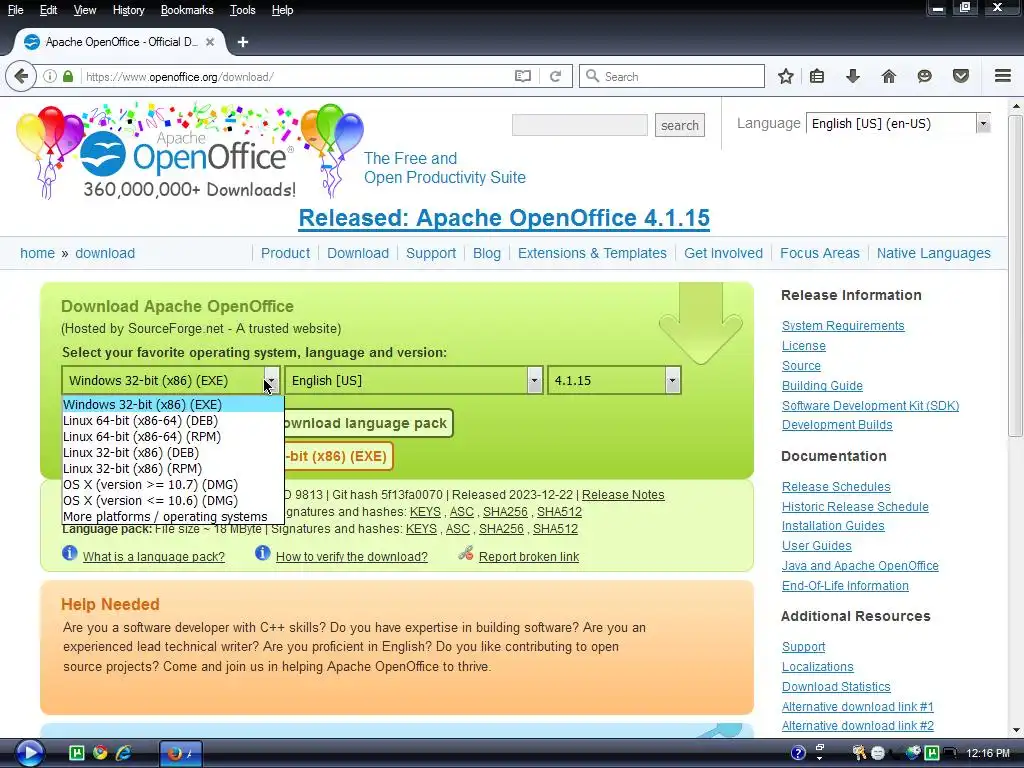Click scrollbar down arrow
The image size is (1024, 768).
(x=1016, y=730)
